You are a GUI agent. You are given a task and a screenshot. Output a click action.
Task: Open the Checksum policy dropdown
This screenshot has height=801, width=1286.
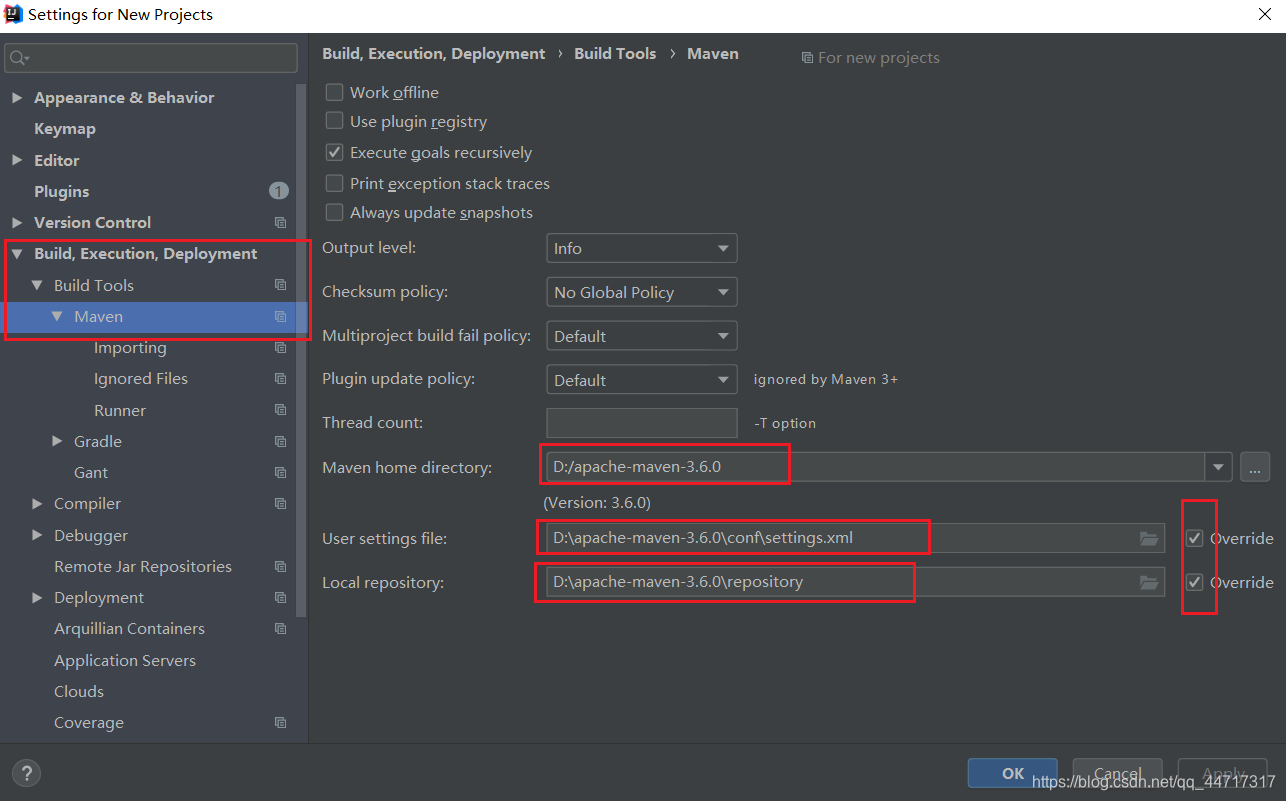[x=642, y=292]
